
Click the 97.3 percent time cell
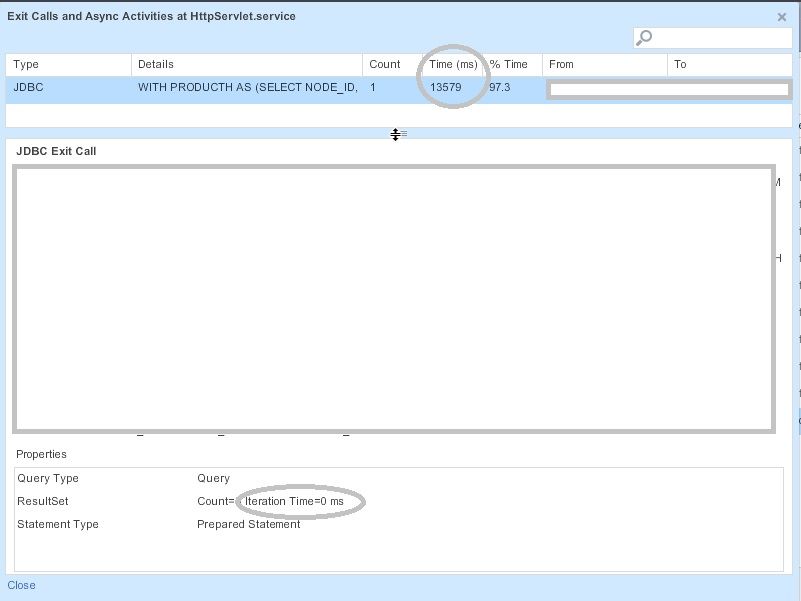pyautogui.click(x=500, y=88)
